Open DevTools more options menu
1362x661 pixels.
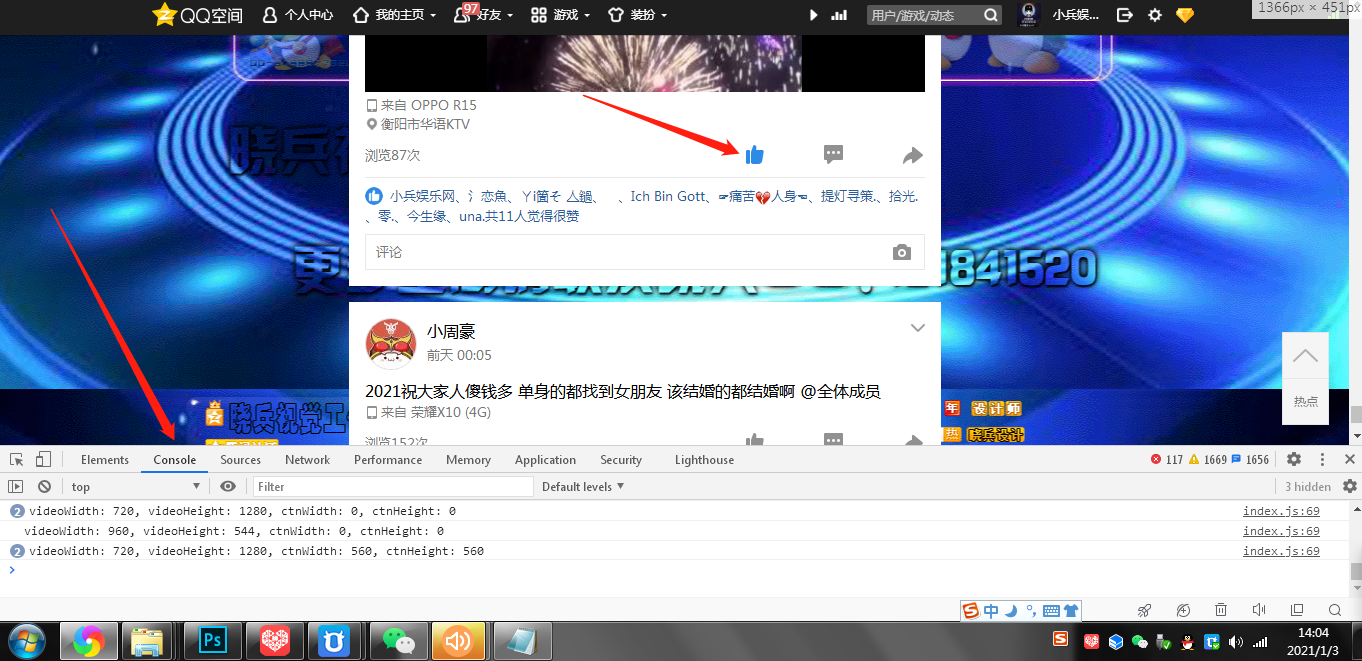1322,459
